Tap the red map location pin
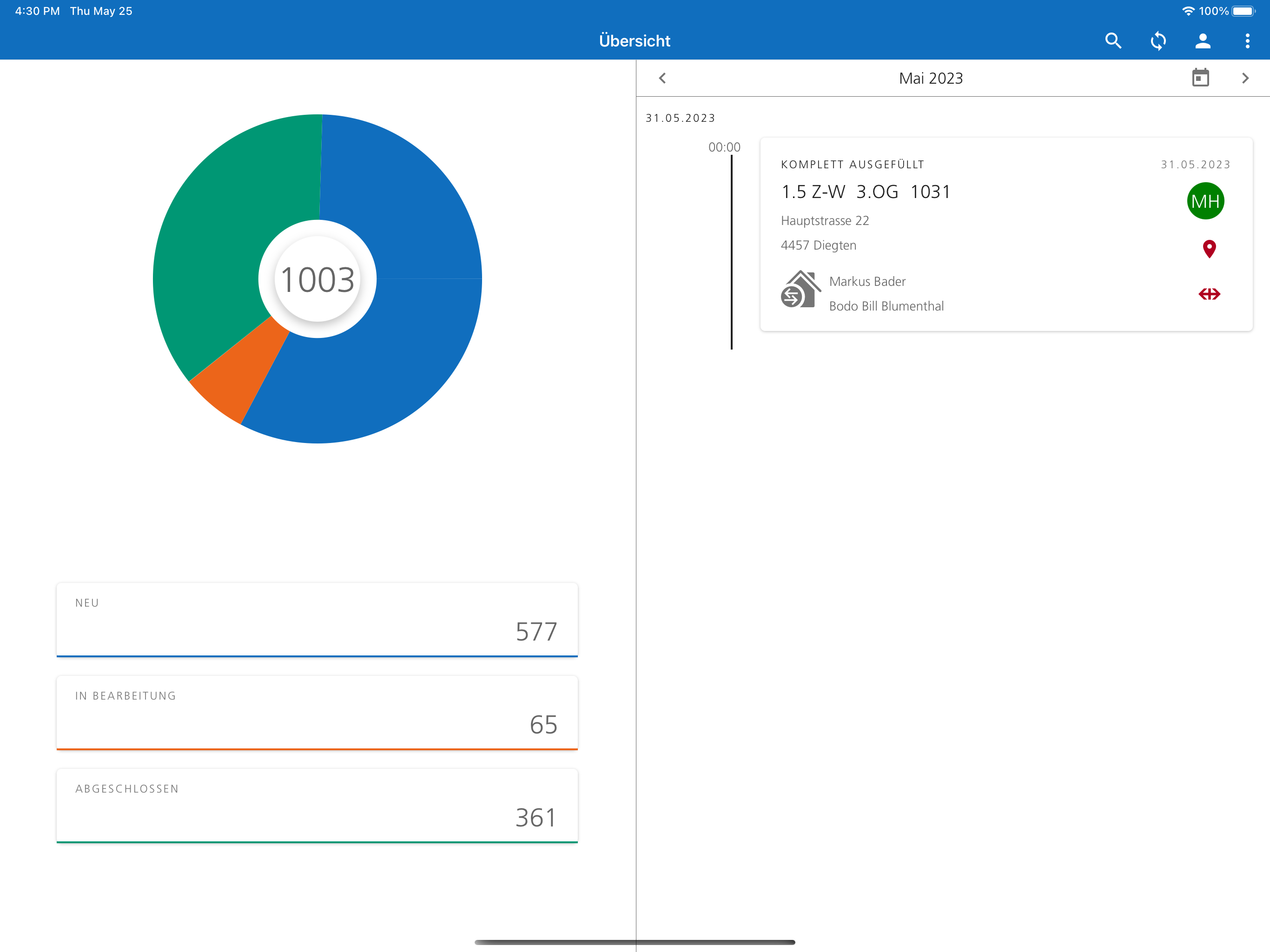1270x952 pixels. 1209,249
